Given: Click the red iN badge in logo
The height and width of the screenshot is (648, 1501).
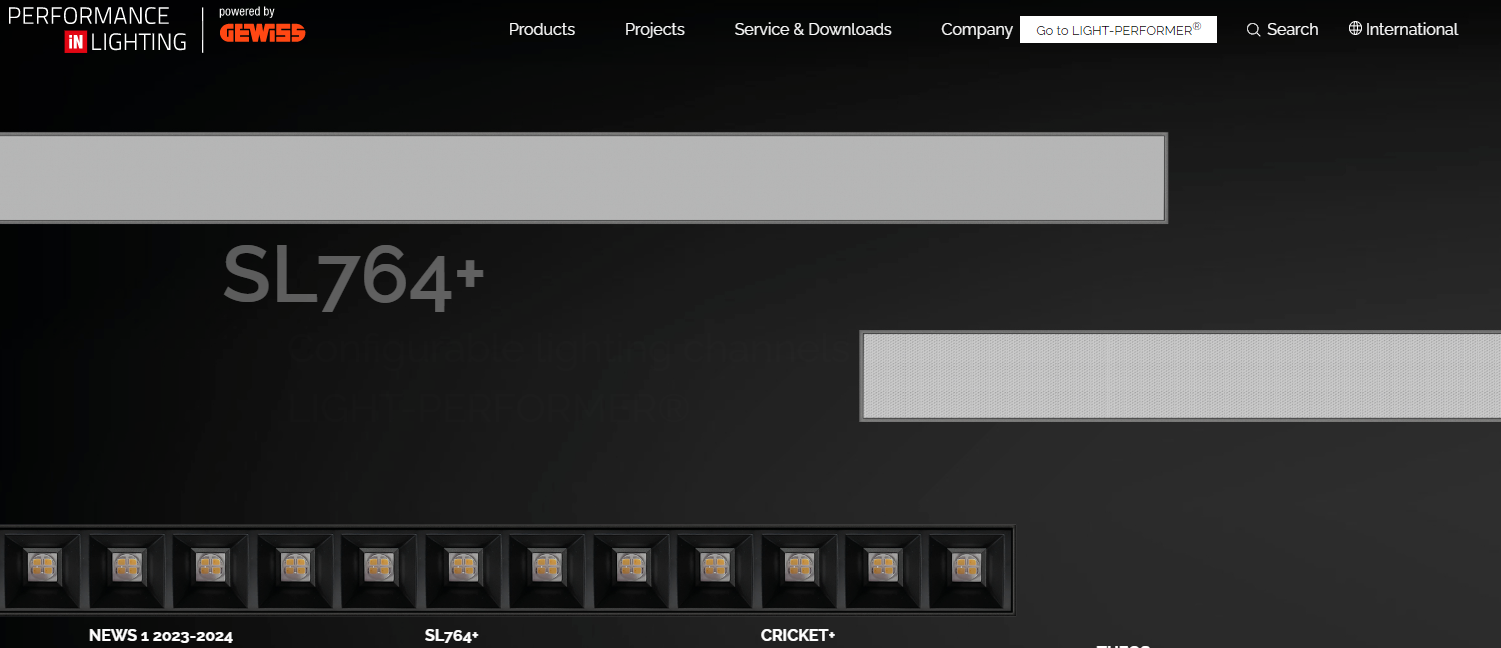Looking at the screenshot, I should click(x=75, y=42).
